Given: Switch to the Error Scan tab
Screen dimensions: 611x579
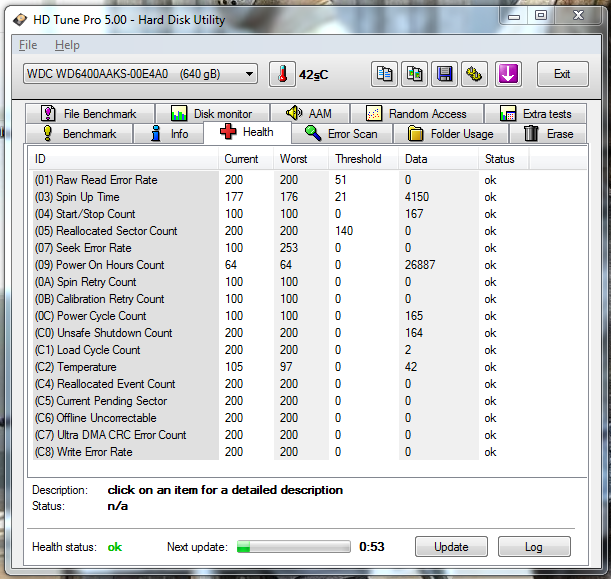Looking at the screenshot, I should (x=342, y=134).
